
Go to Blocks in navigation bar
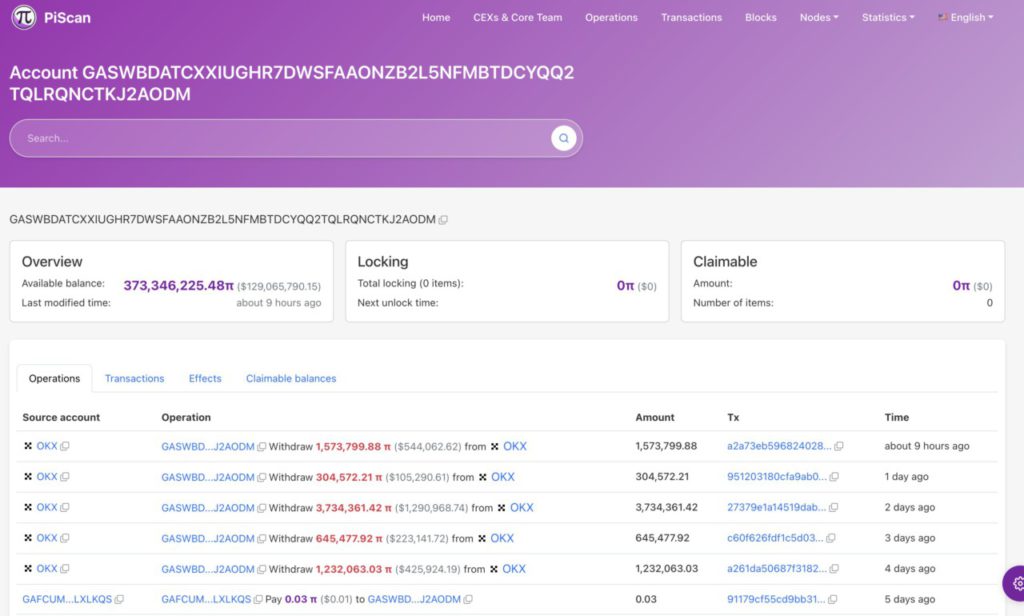click(760, 17)
